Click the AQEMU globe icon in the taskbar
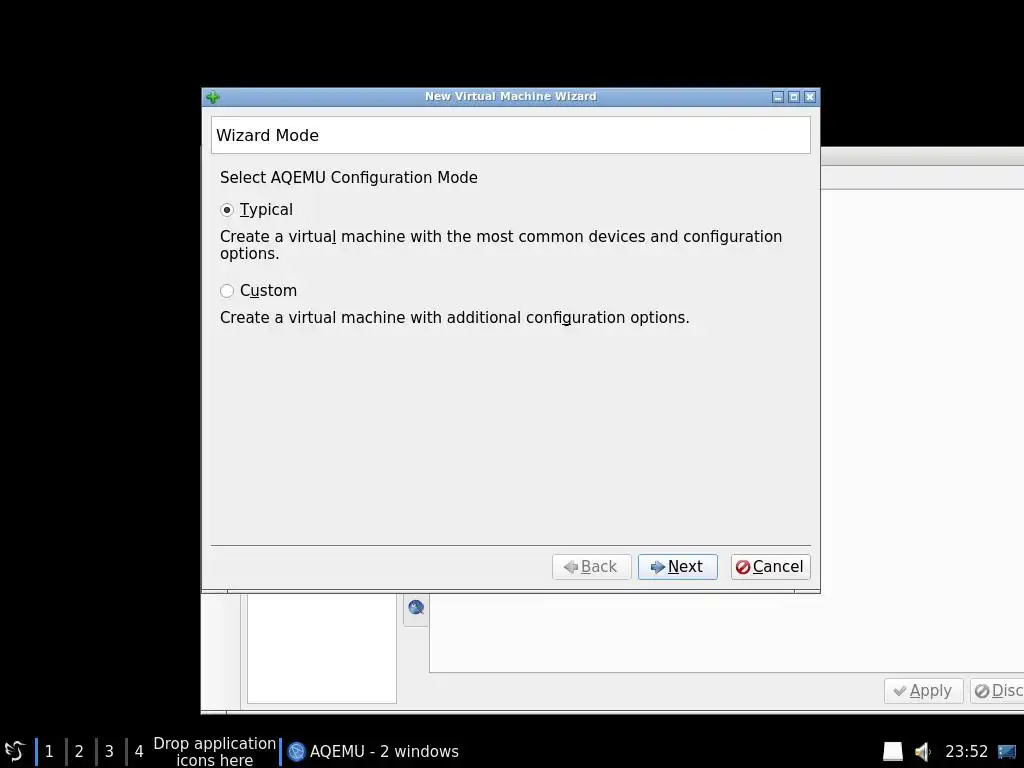The width and height of the screenshot is (1024, 768). [x=296, y=752]
